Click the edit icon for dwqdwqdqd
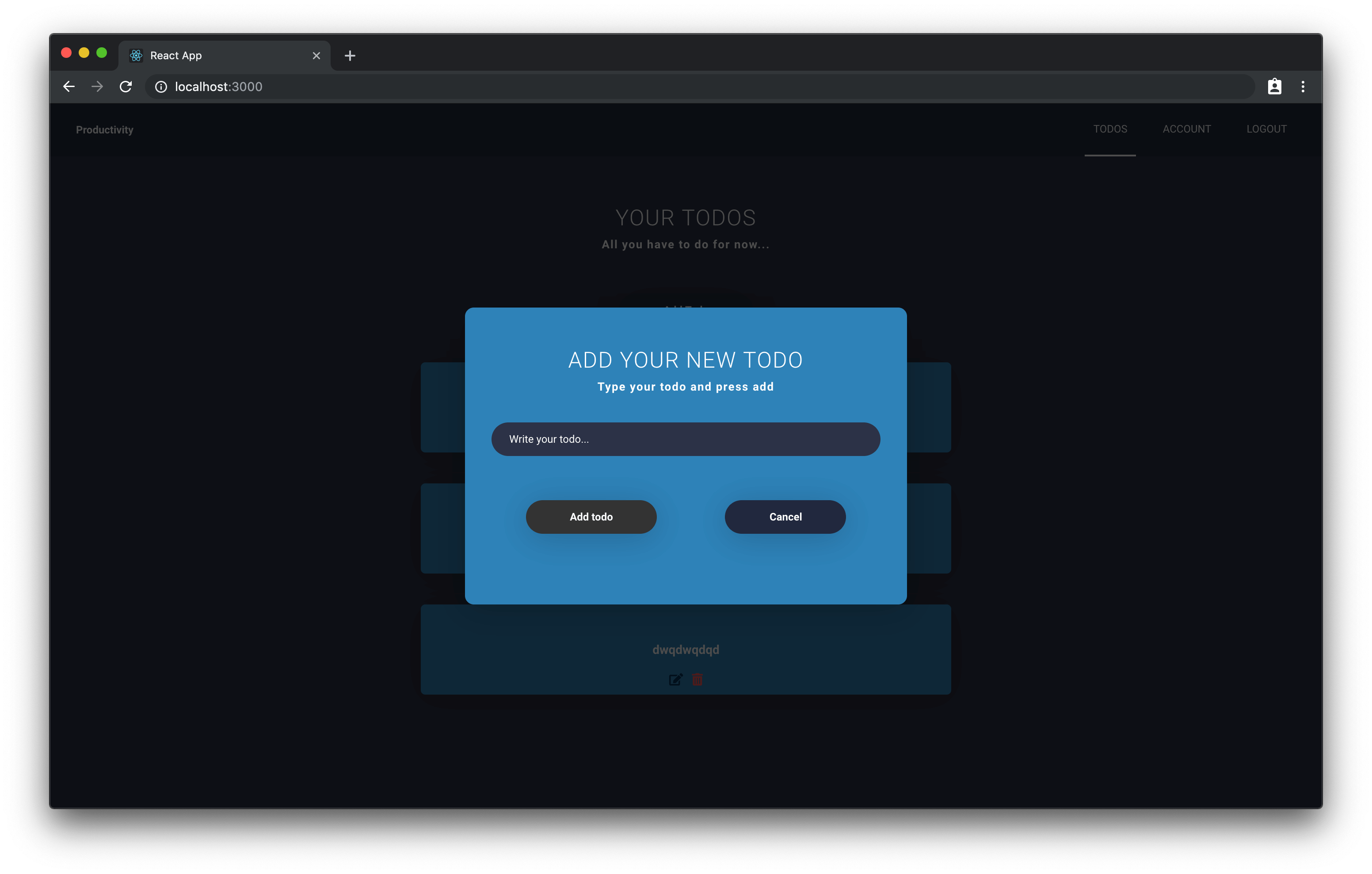Viewport: 1372px width, 874px height. [x=675, y=679]
